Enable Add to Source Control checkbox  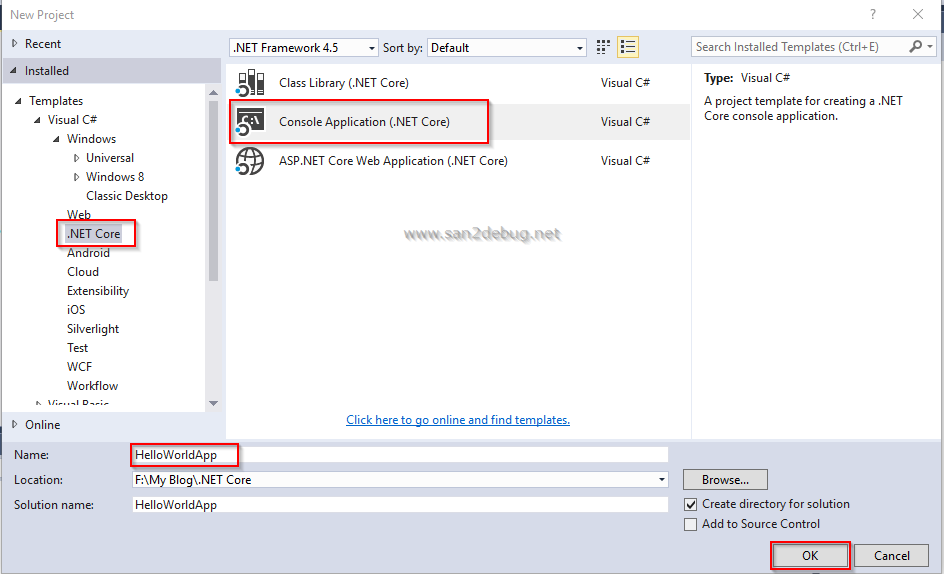[x=691, y=524]
